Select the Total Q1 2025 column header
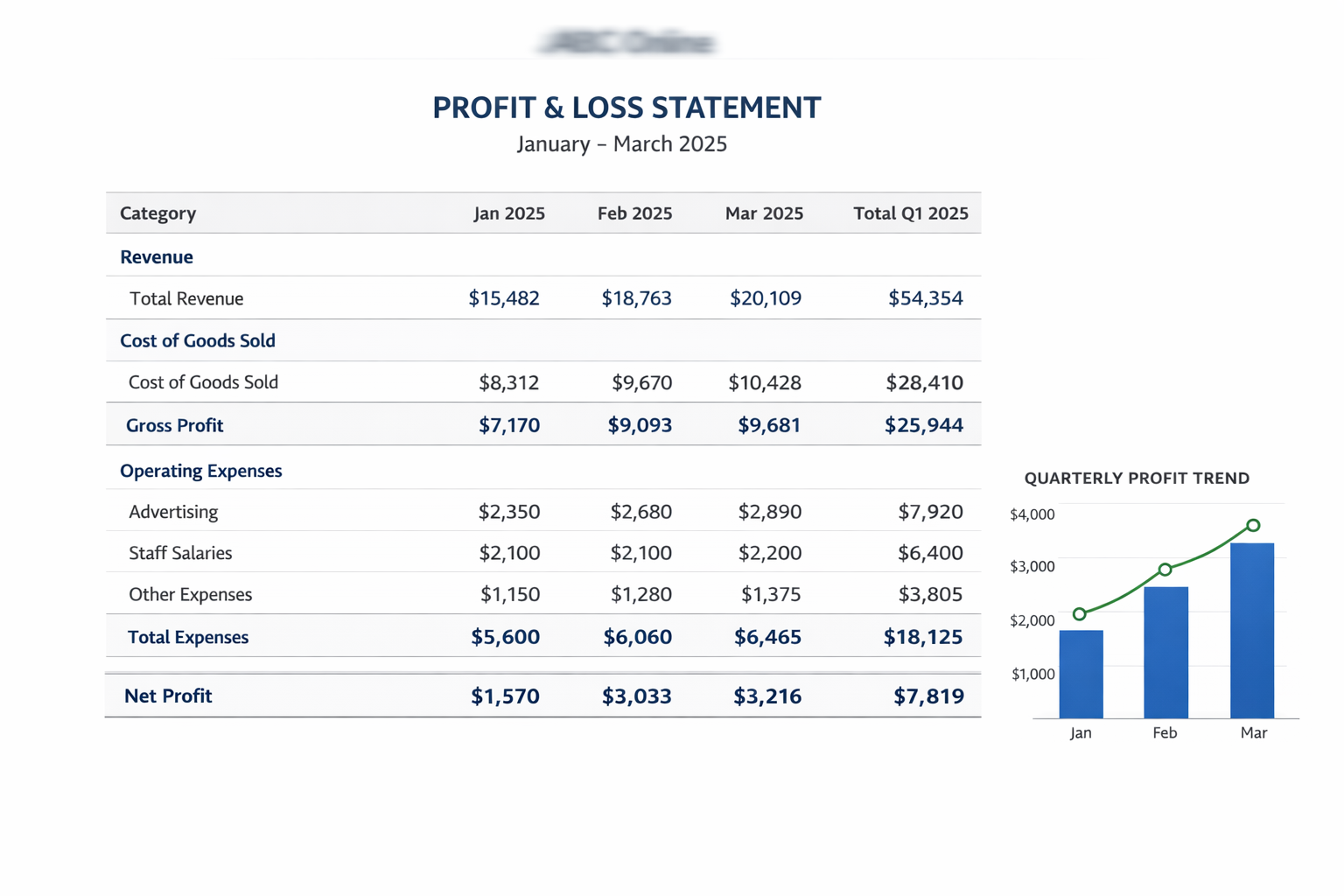This screenshot has width=1344, height=896. tap(910, 213)
